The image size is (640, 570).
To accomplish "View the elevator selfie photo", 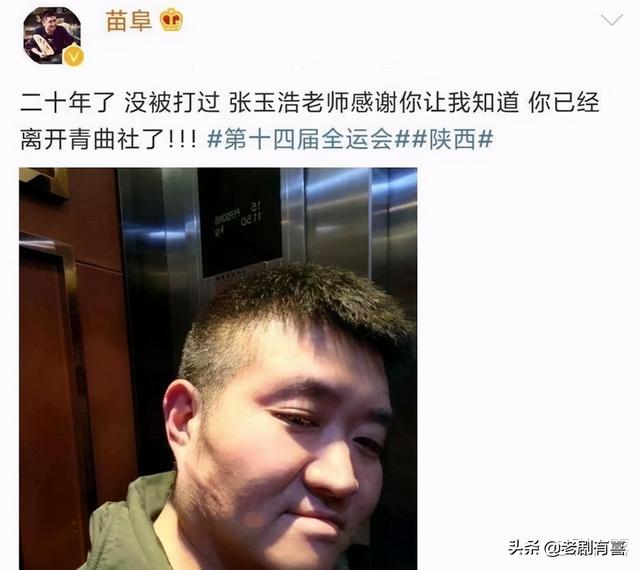I will click(218, 369).
